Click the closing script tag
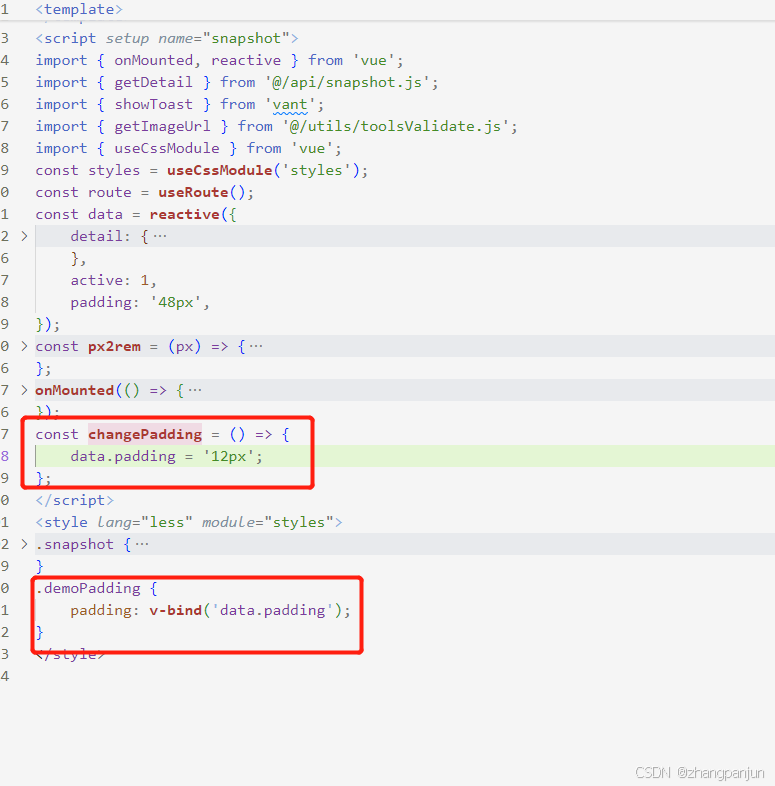This screenshot has height=786, width=775. click(75, 501)
